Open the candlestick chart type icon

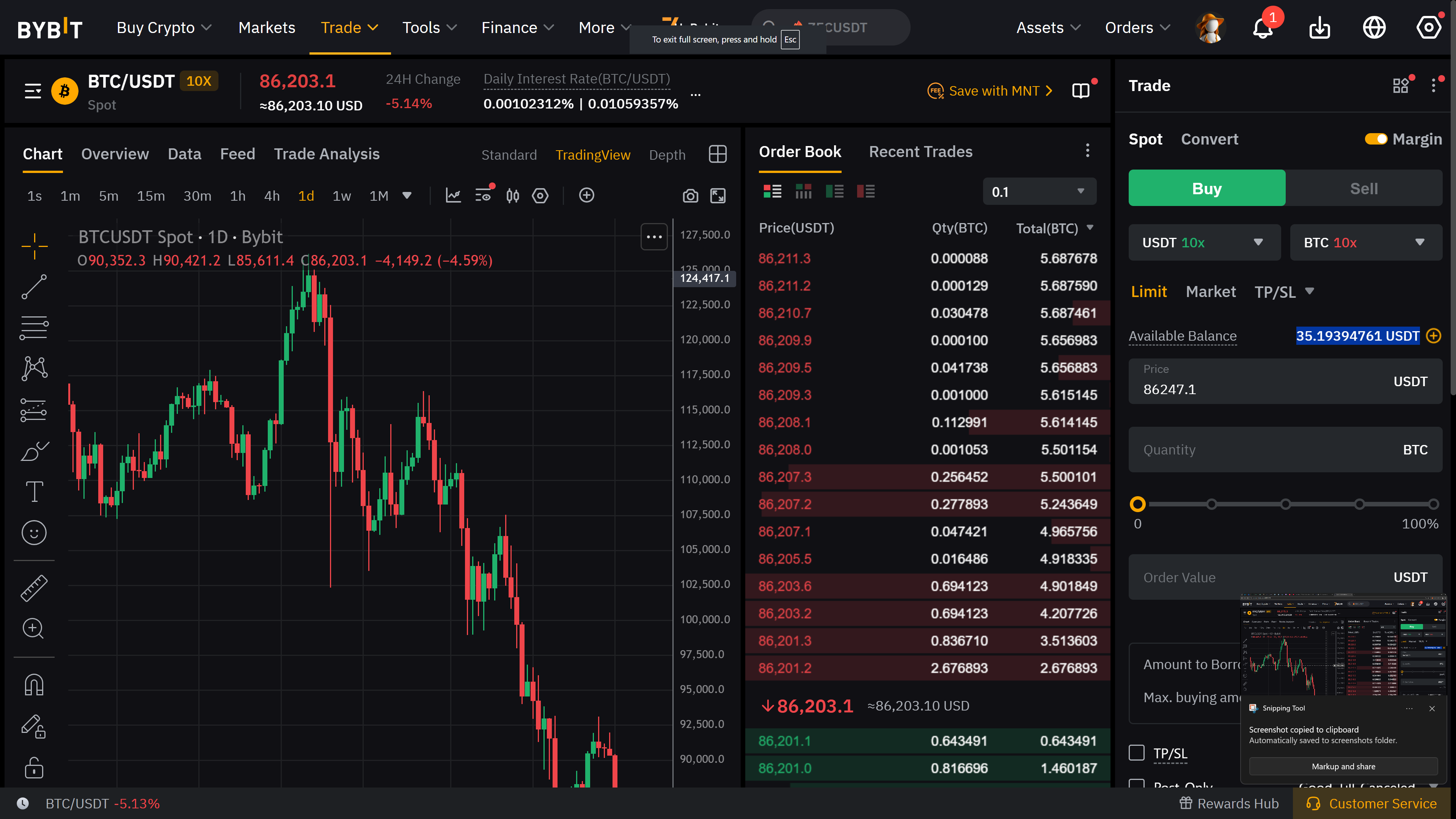(x=513, y=196)
